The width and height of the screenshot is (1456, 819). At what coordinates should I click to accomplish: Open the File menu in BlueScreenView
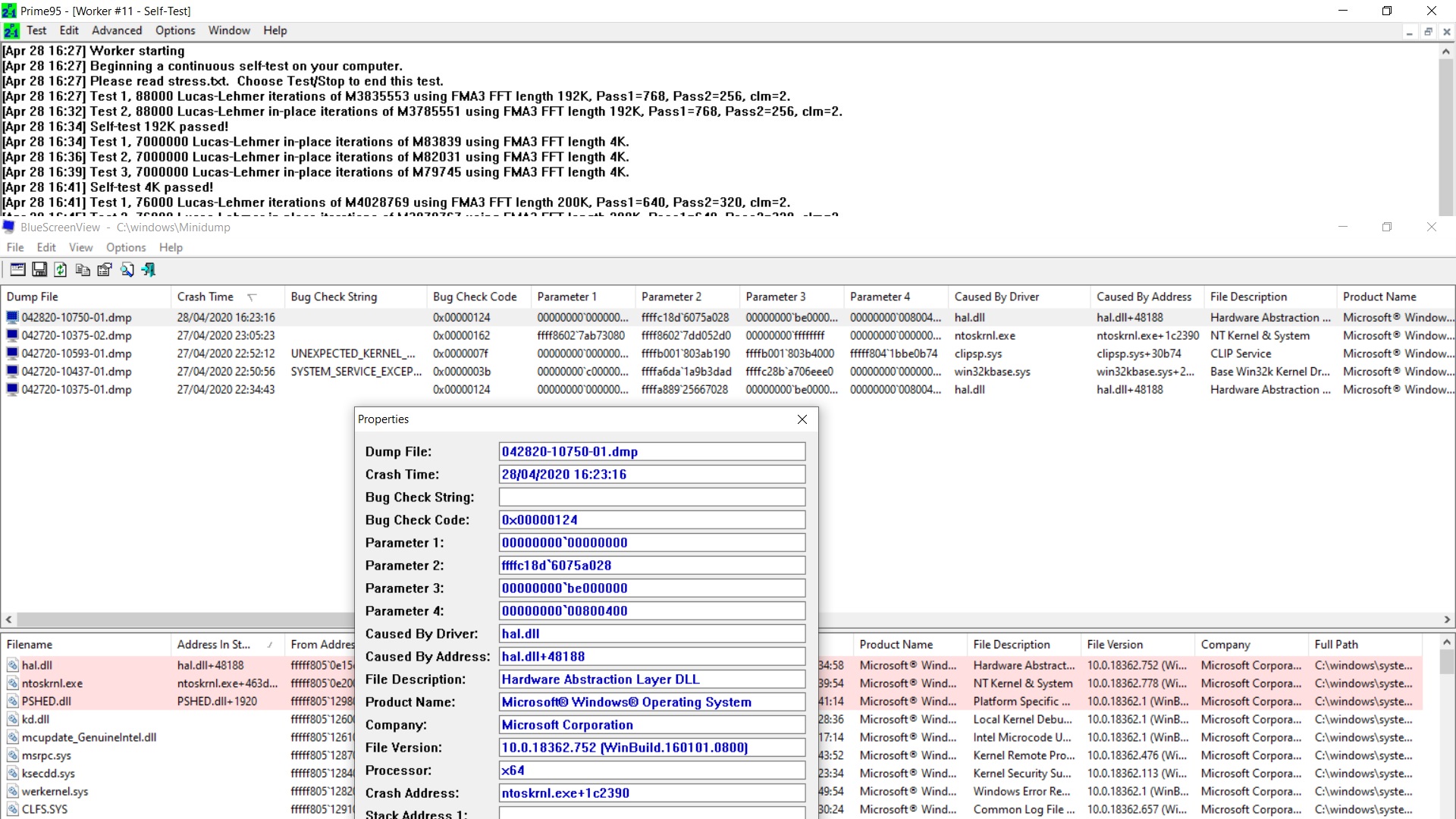(15, 248)
